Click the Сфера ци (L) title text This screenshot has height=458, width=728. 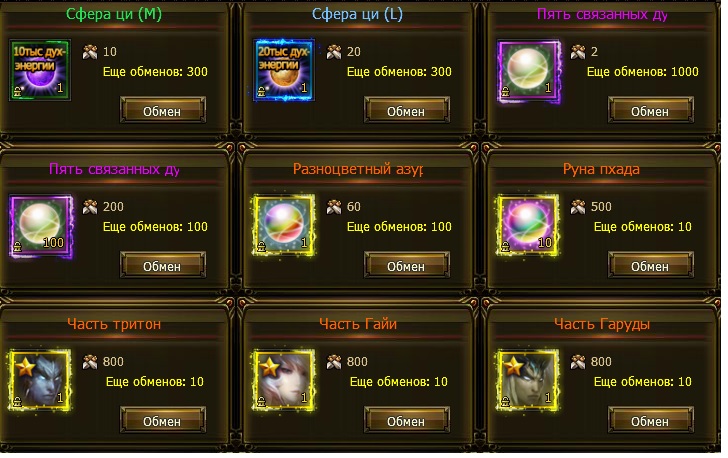coord(357,14)
